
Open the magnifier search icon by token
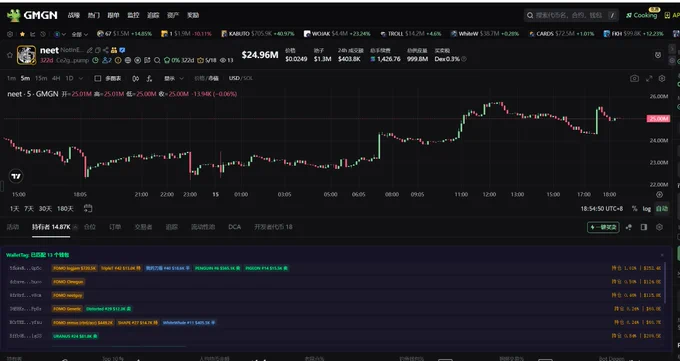pos(157,60)
